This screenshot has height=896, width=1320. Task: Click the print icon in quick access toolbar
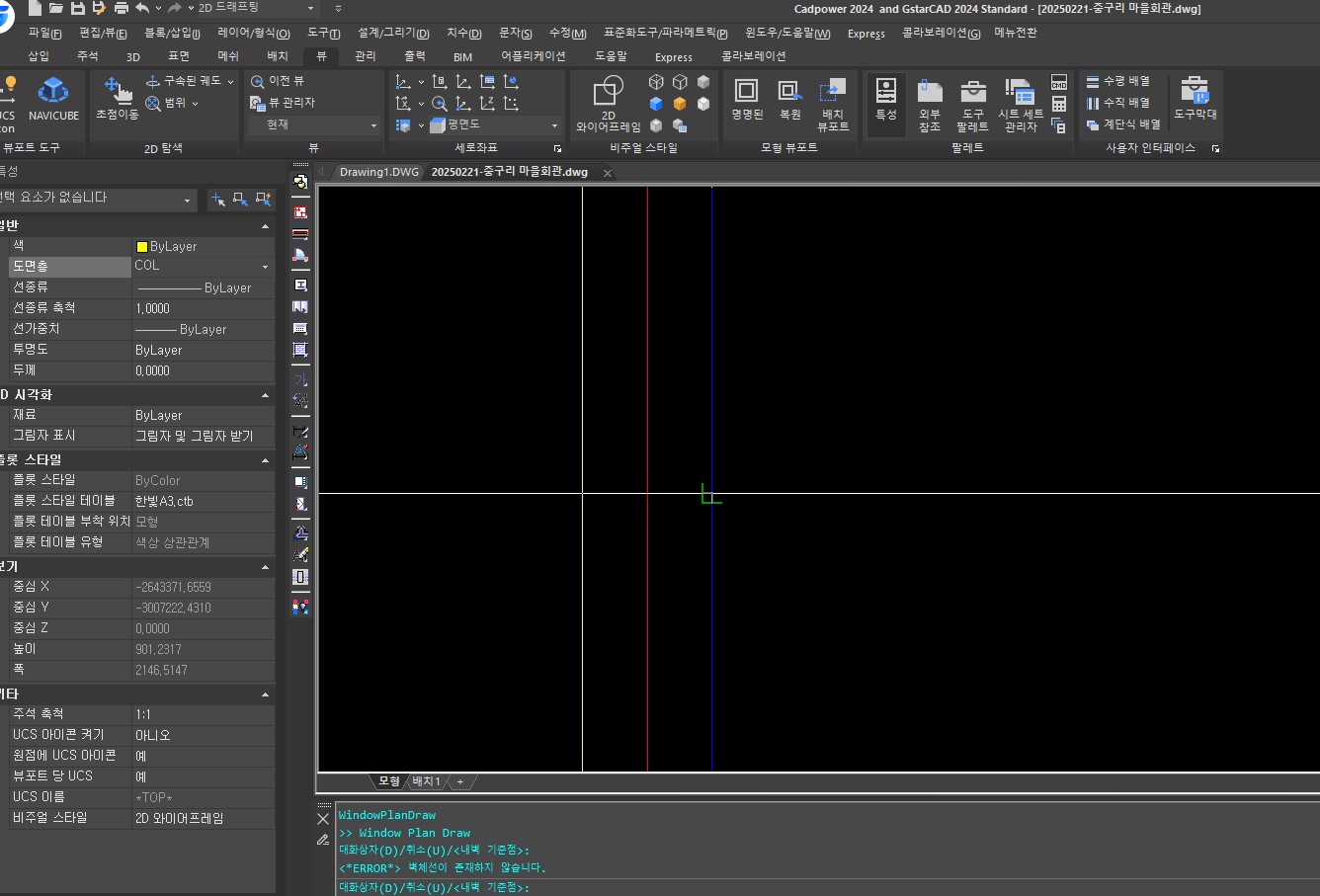(x=121, y=8)
